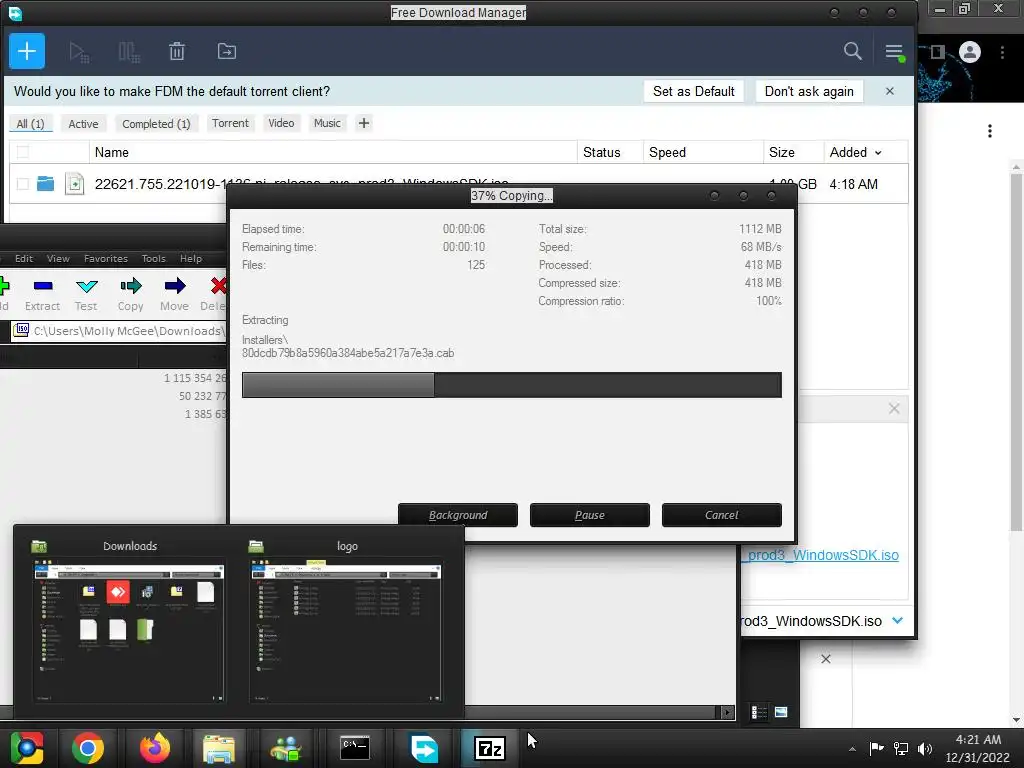This screenshot has height=768, width=1024.
Task: Click the Move tool in 7-Zip toolbar
Action: click(174, 294)
